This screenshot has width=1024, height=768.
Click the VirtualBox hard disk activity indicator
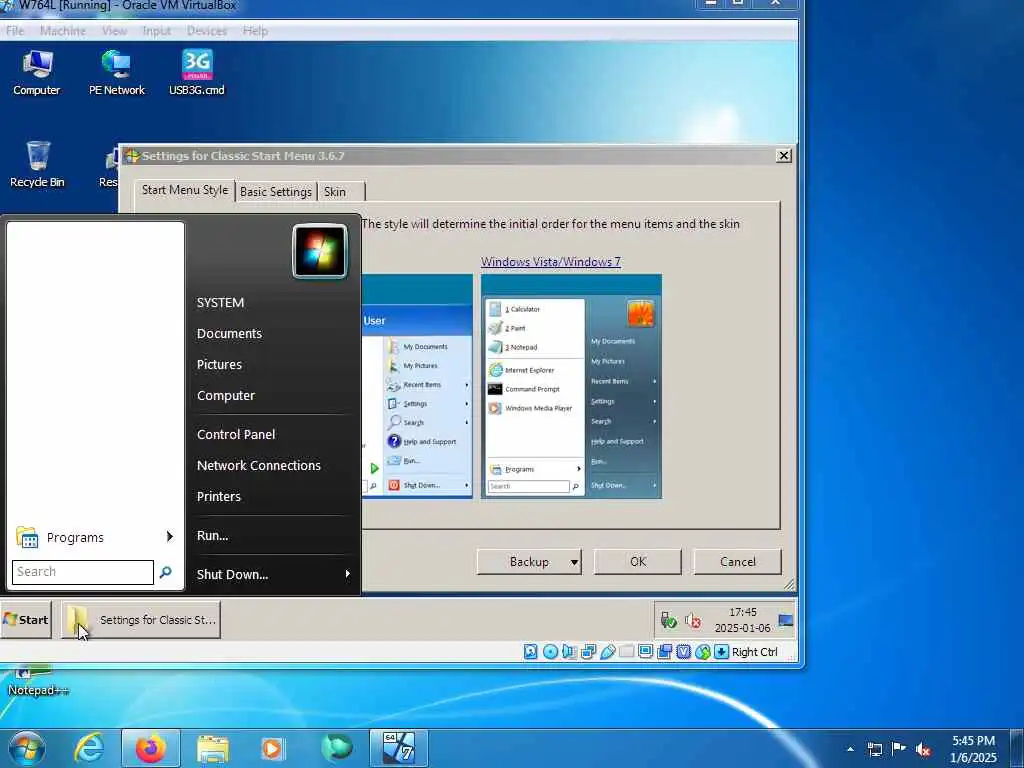click(531, 652)
